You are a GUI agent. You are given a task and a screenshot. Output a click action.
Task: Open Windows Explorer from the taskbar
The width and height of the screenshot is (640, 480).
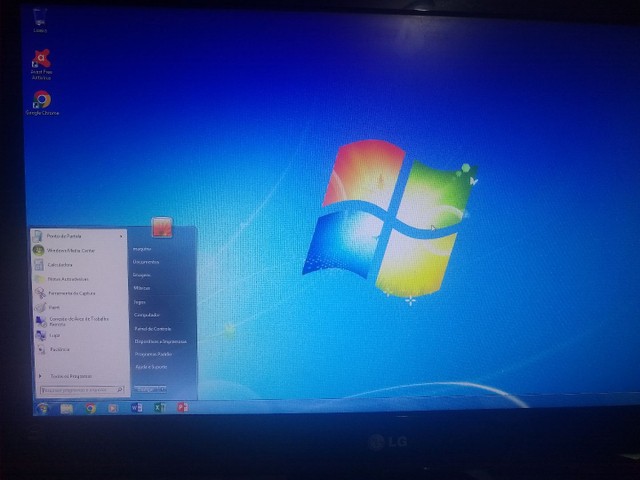[67, 408]
